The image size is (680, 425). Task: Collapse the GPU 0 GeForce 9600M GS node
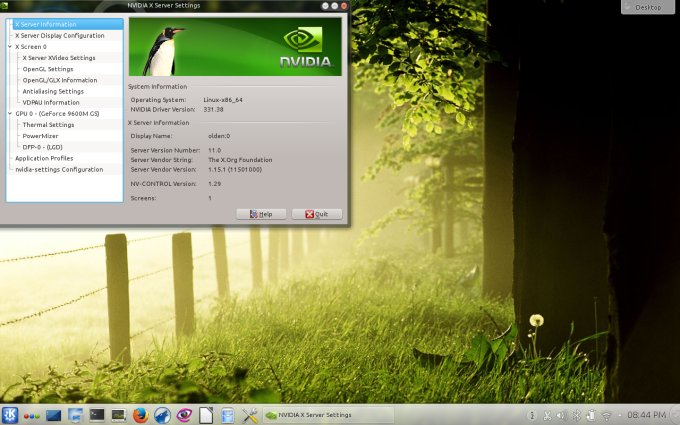tap(10, 113)
